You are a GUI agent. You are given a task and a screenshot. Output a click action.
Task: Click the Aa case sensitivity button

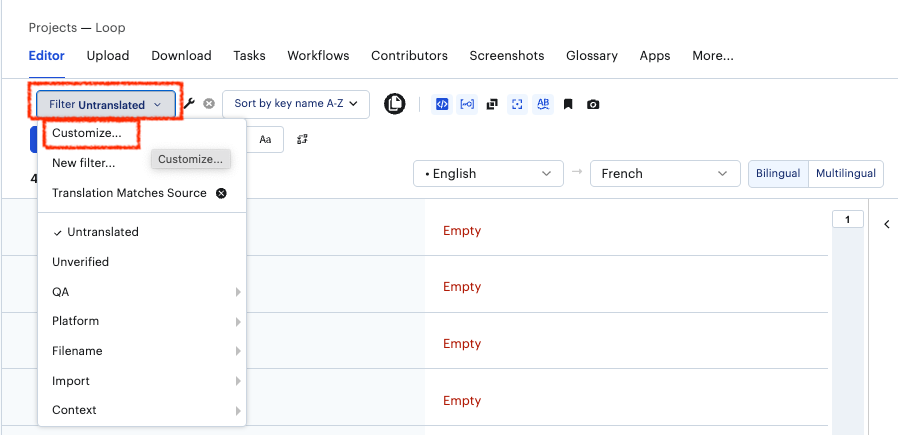pos(265,140)
